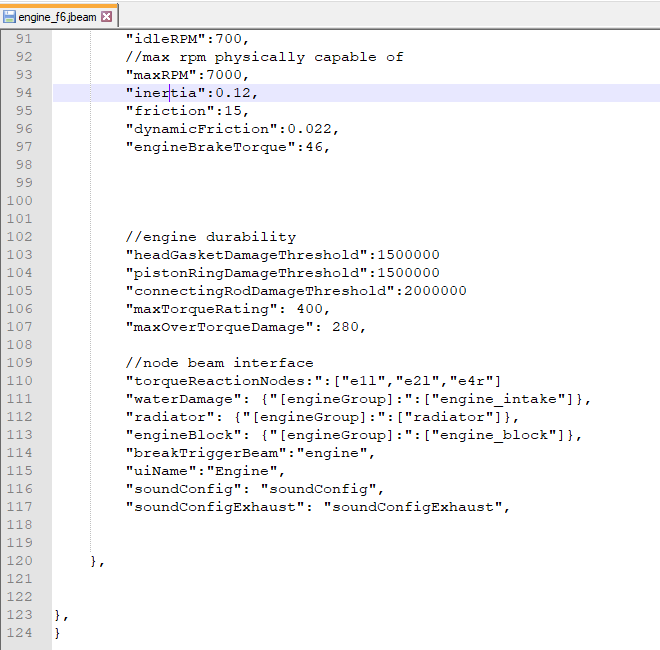Click the "radiator" engineGroup line
Screen dimensions: 660x650
tap(322, 417)
